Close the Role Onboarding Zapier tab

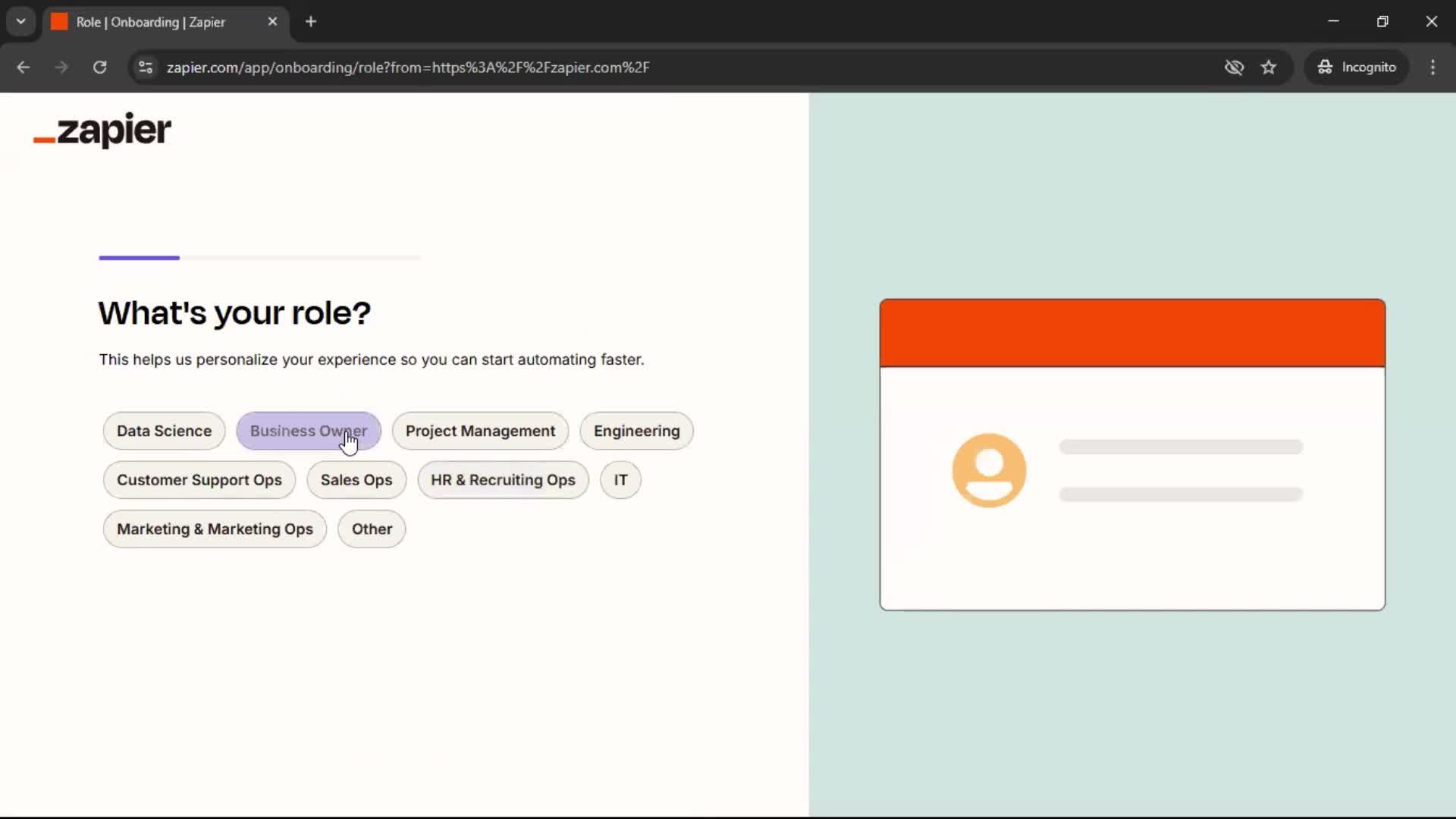click(x=272, y=21)
